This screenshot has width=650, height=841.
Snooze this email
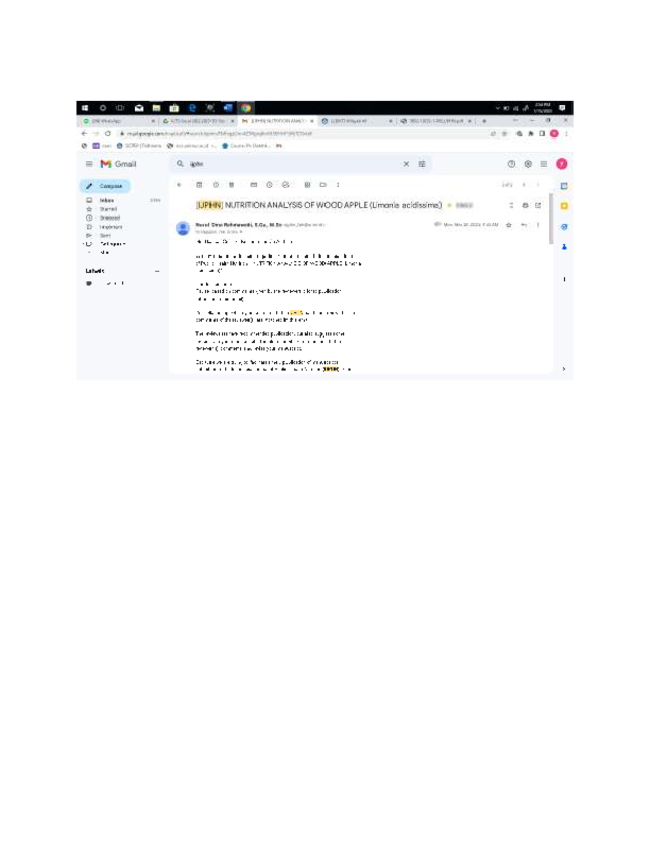point(269,185)
